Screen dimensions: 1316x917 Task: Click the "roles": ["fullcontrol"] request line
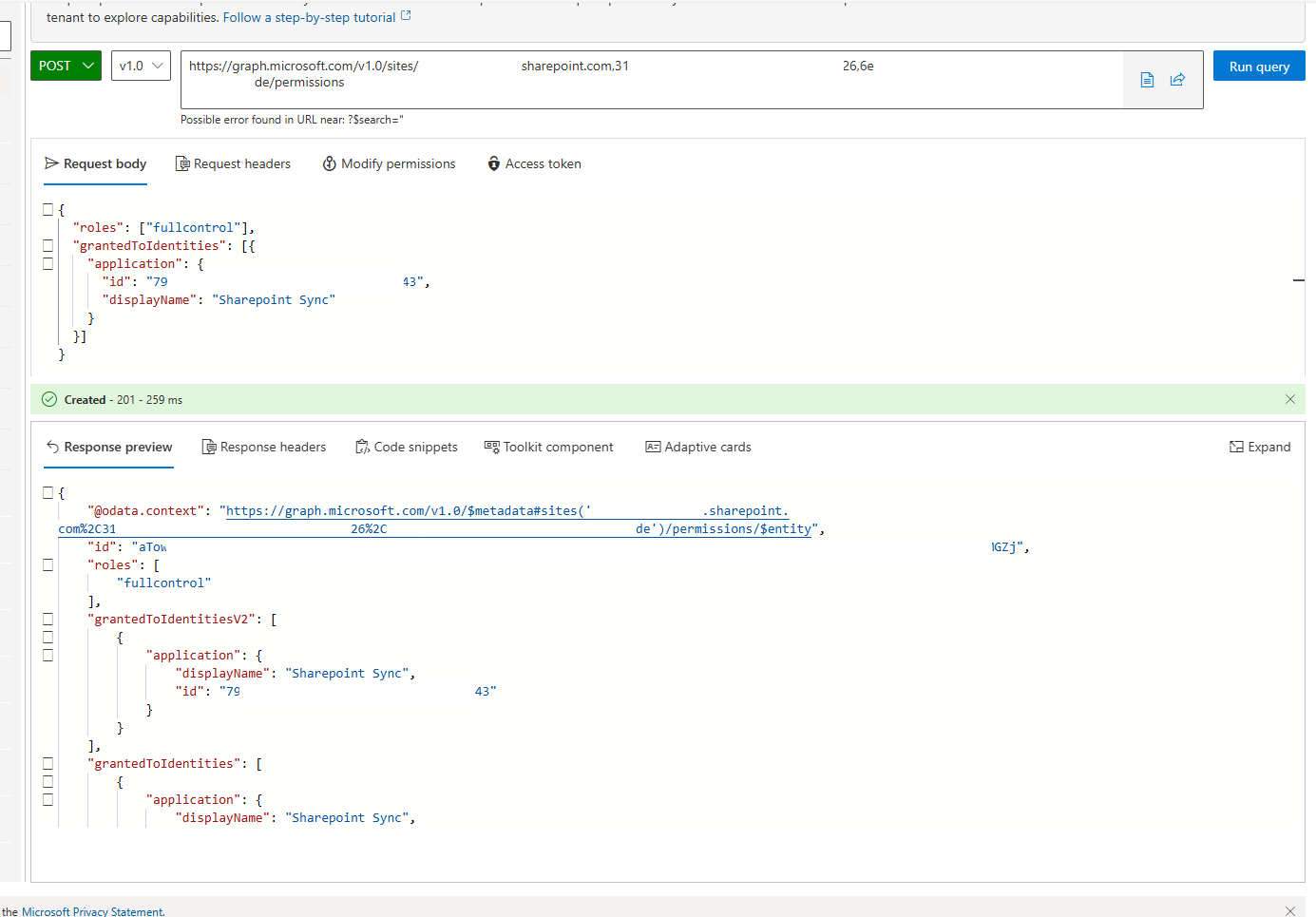[163, 227]
